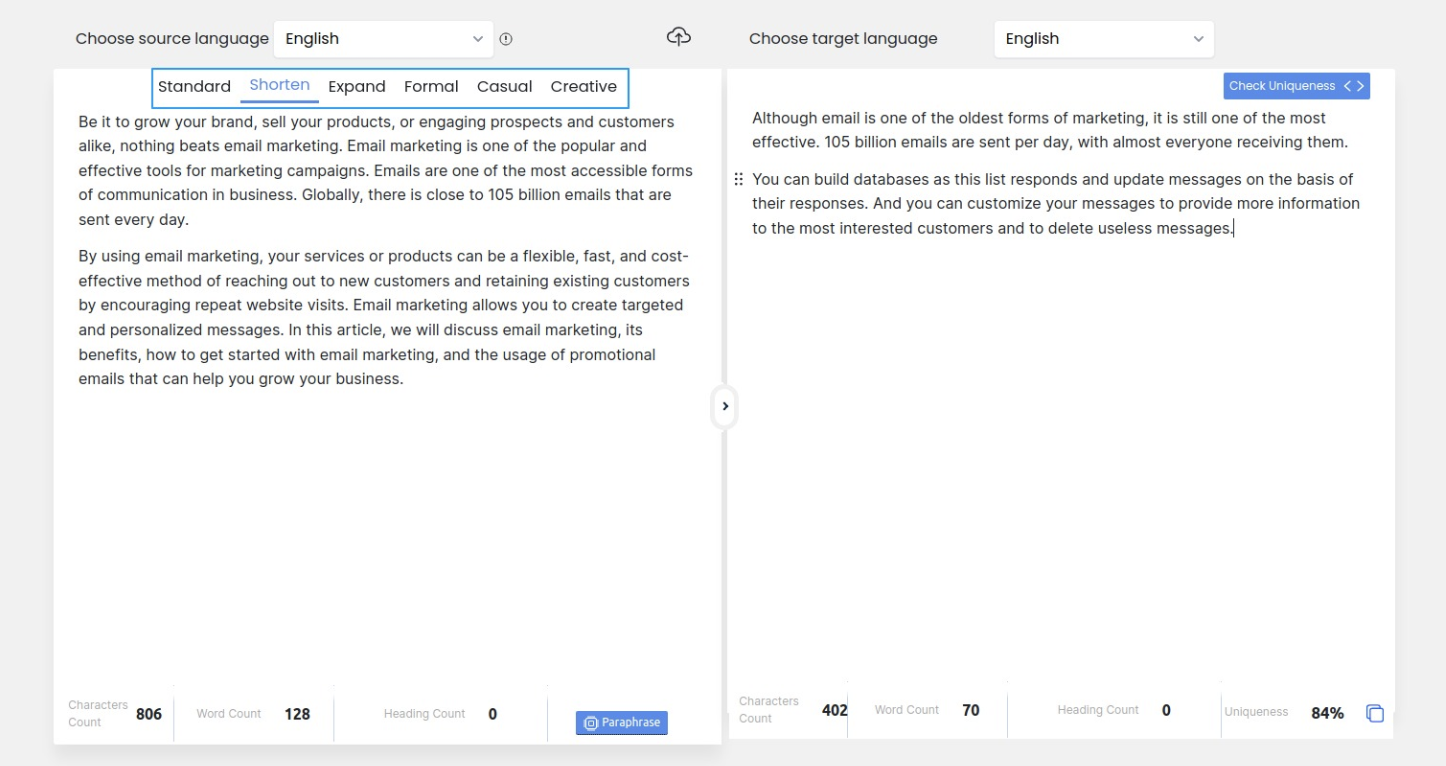Select the Creative writing mode
Viewport: 1446px width, 766px height.
[584, 86]
